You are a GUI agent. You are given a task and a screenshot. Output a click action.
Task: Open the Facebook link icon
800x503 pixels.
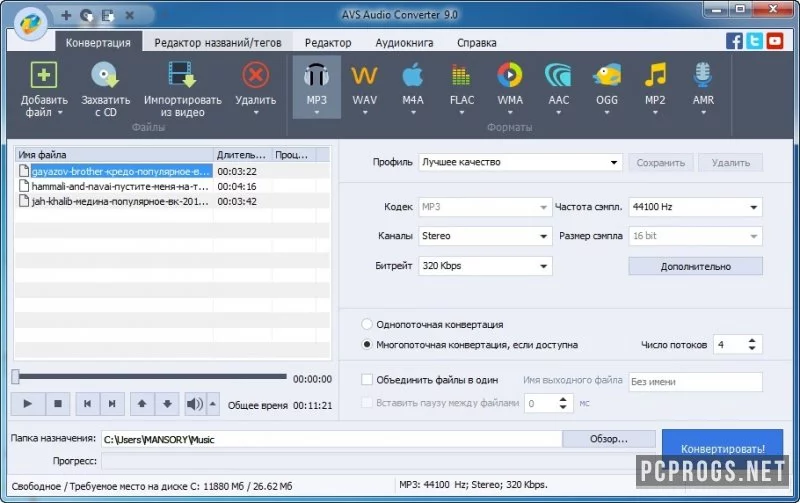click(x=734, y=41)
